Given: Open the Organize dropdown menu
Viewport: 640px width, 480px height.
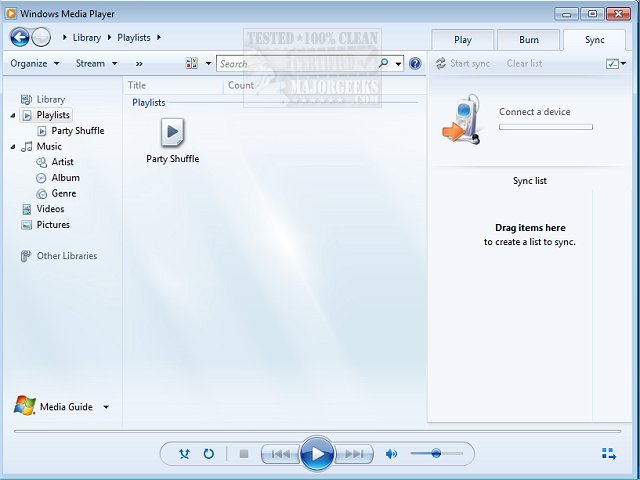Looking at the screenshot, I should tap(35, 63).
